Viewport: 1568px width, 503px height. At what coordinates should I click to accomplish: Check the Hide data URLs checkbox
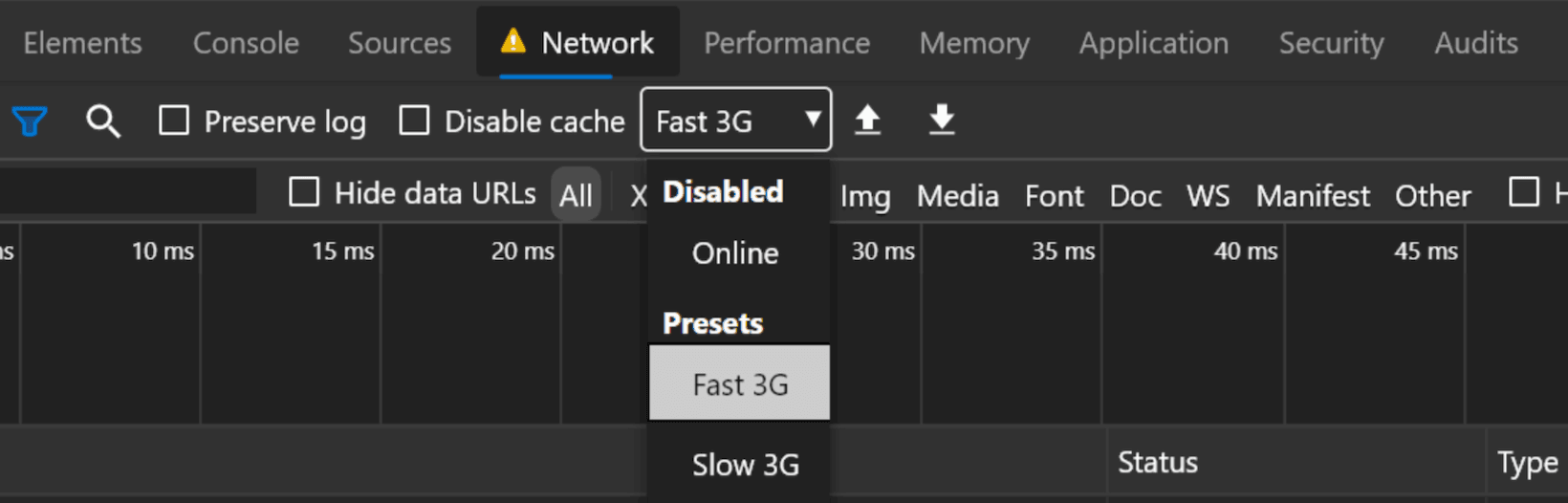point(304,191)
